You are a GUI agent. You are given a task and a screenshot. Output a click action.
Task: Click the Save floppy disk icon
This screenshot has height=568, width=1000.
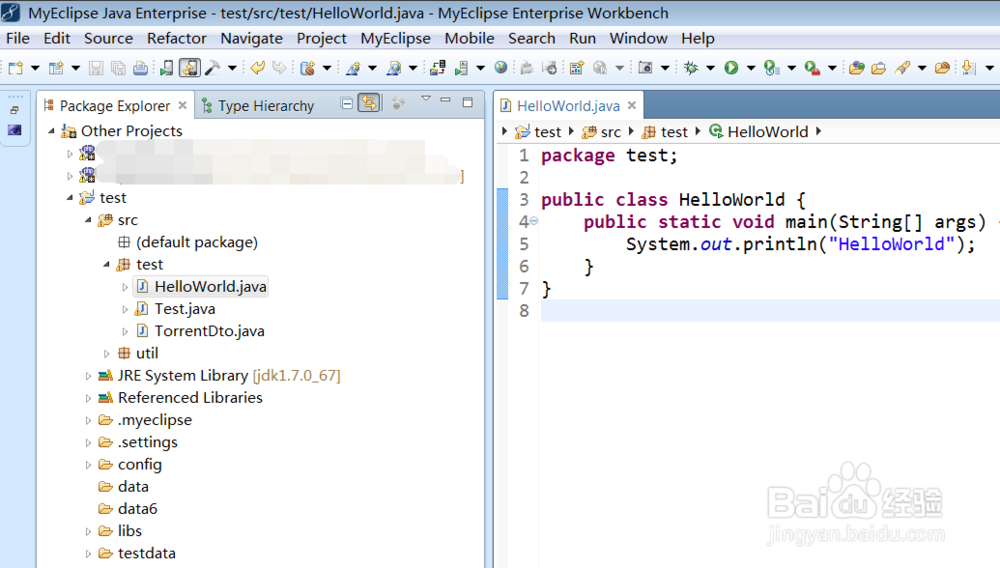[96, 68]
